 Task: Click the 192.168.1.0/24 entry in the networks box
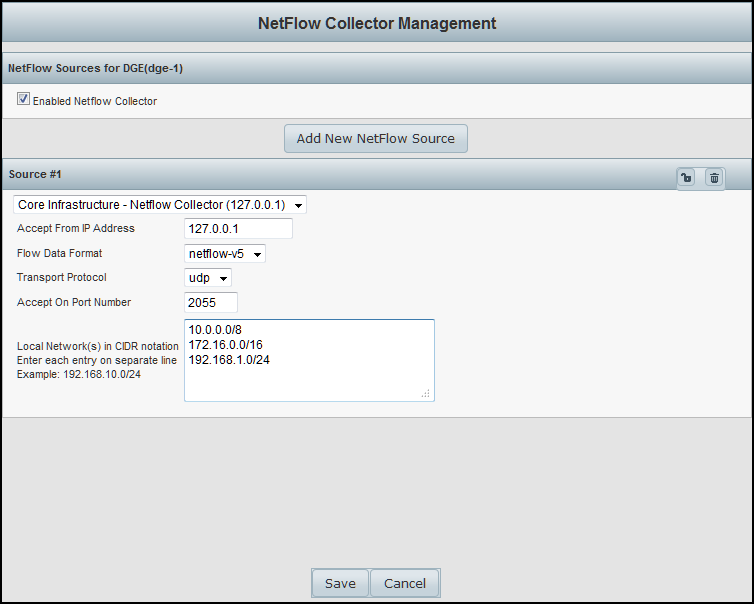pos(229,360)
